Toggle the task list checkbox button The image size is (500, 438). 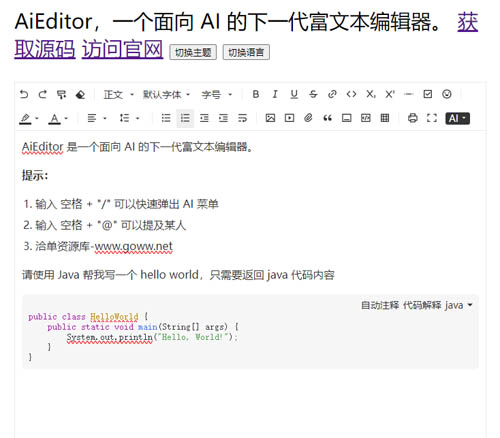[x=428, y=94]
